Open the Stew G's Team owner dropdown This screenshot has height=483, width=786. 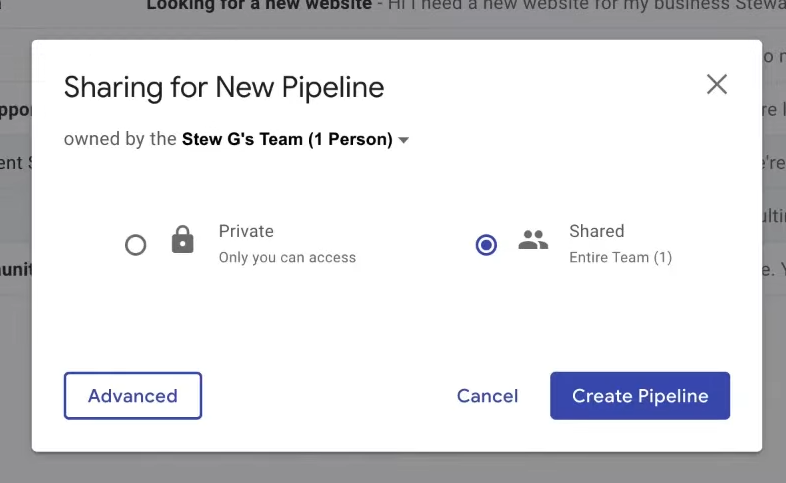pos(295,139)
